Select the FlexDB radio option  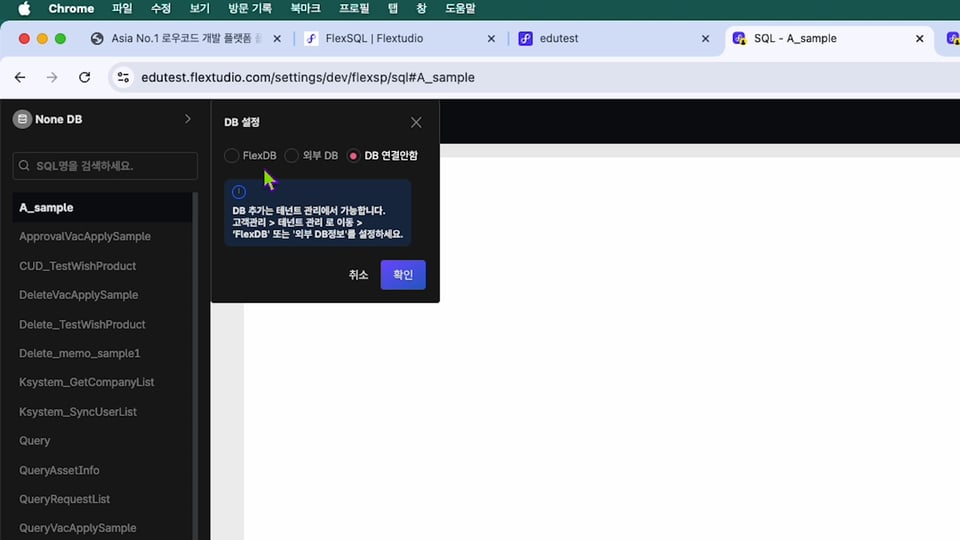coord(231,156)
